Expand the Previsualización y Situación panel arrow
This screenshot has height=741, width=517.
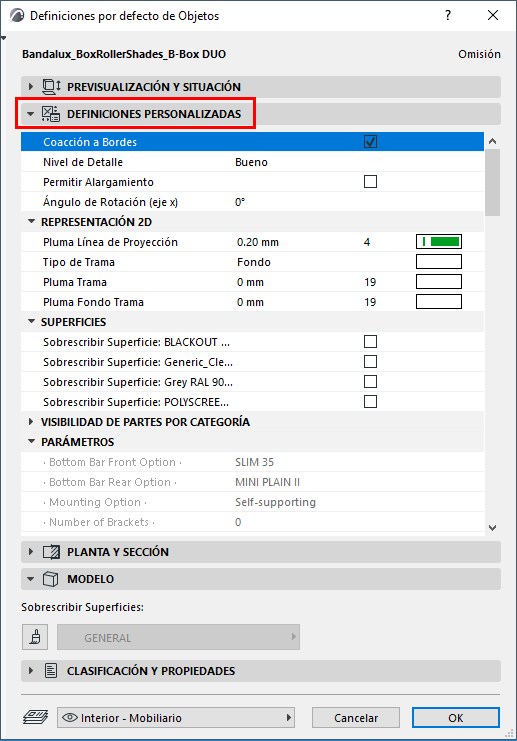coord(31,86)
